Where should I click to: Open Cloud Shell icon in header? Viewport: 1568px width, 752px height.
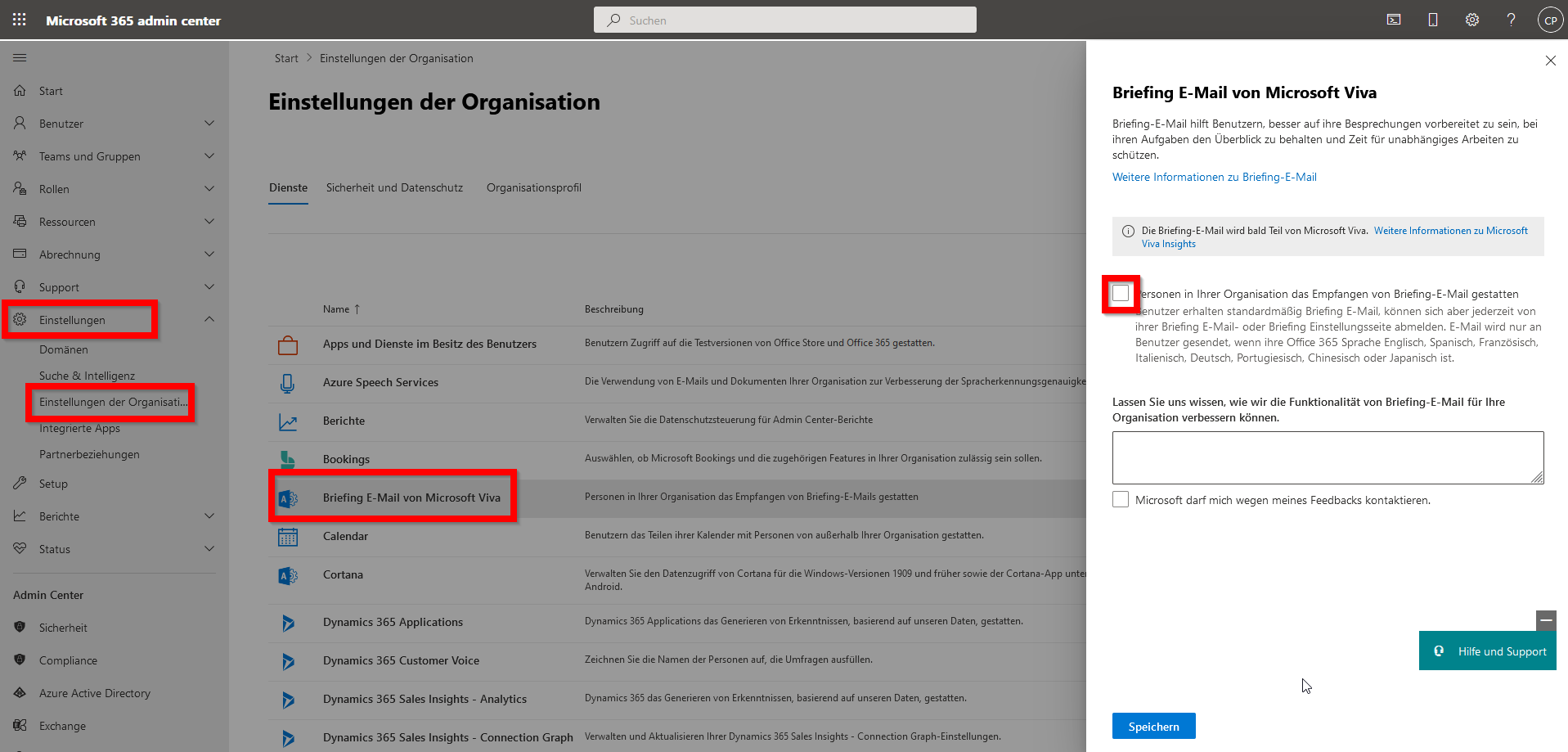(1394, 20)
